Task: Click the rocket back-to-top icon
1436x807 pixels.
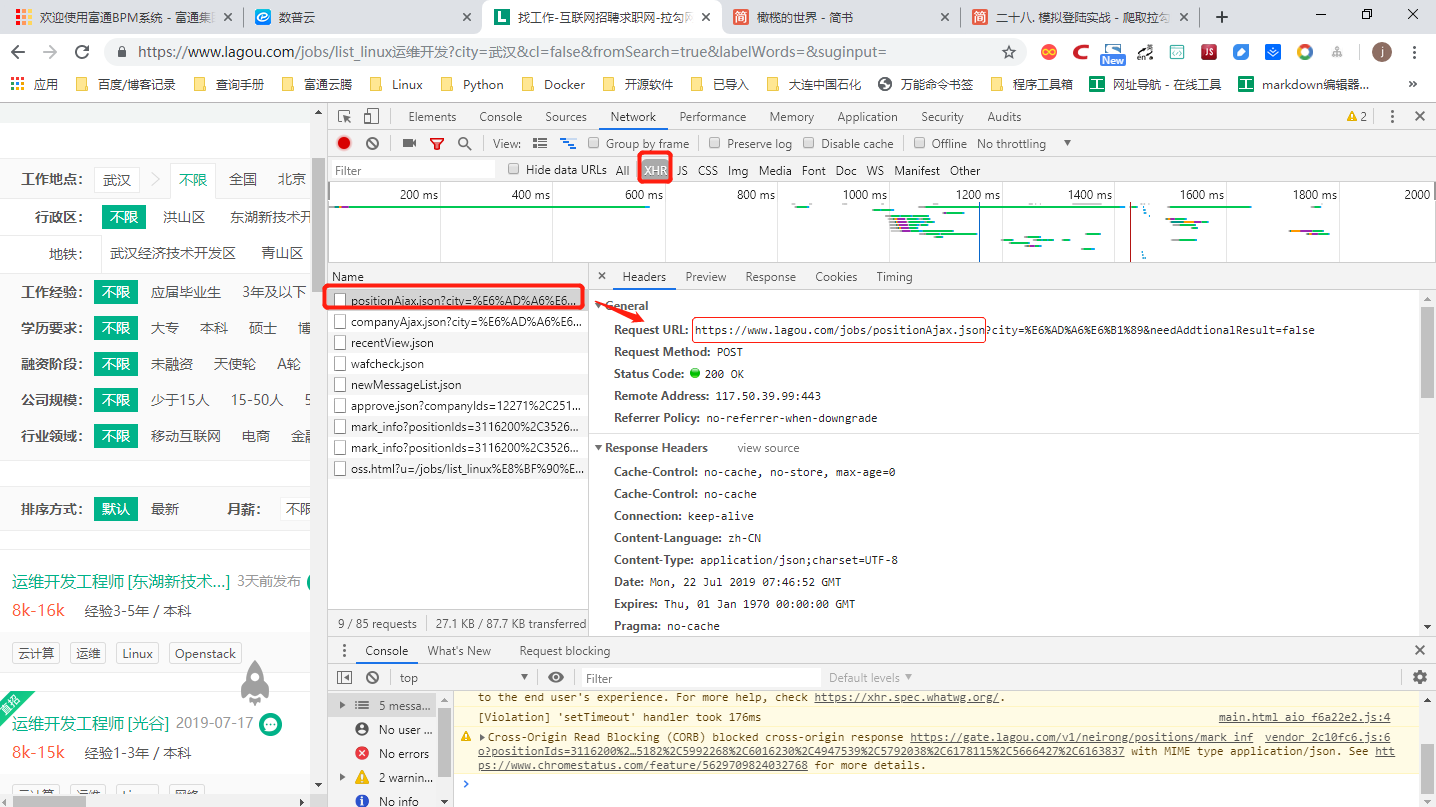Action: tap(256, 681)
